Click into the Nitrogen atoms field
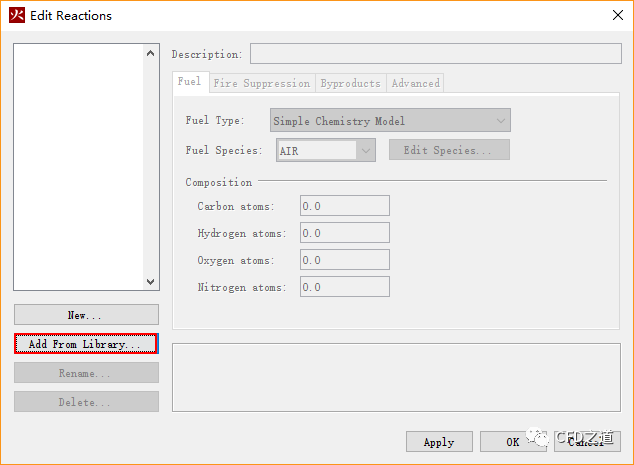This screenshot has width=634, height=465. (x=344, y=287)
